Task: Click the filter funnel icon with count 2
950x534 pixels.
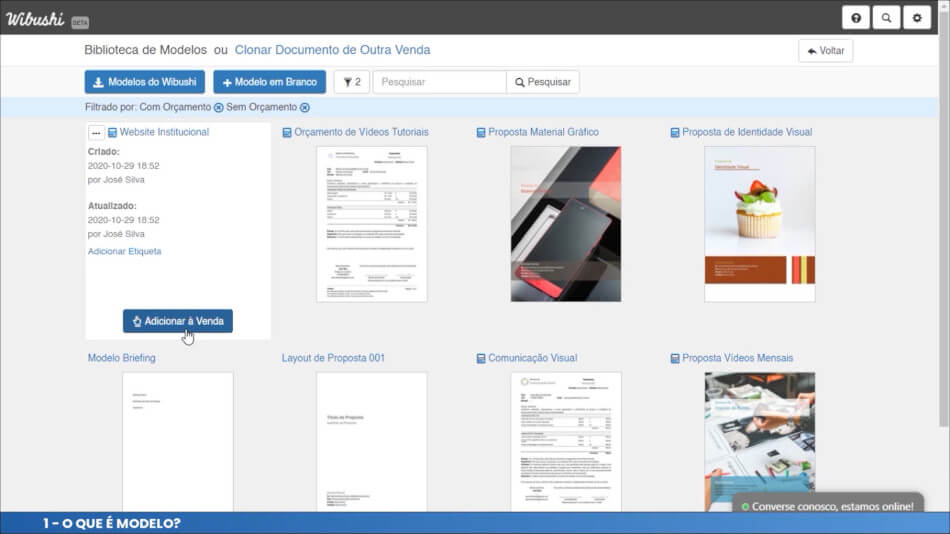Action: (x=351, y=82)
